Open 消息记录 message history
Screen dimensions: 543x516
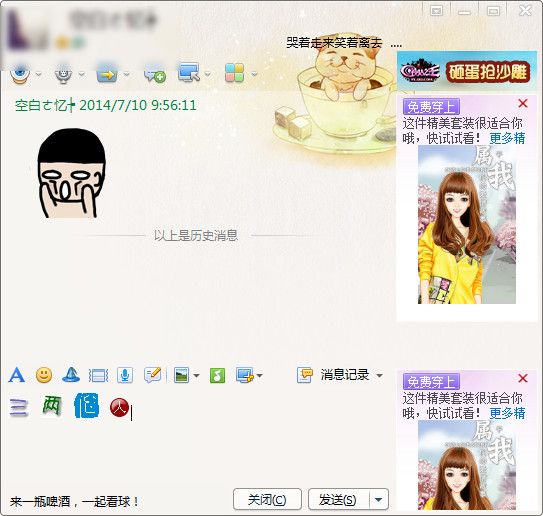(333, 375)
